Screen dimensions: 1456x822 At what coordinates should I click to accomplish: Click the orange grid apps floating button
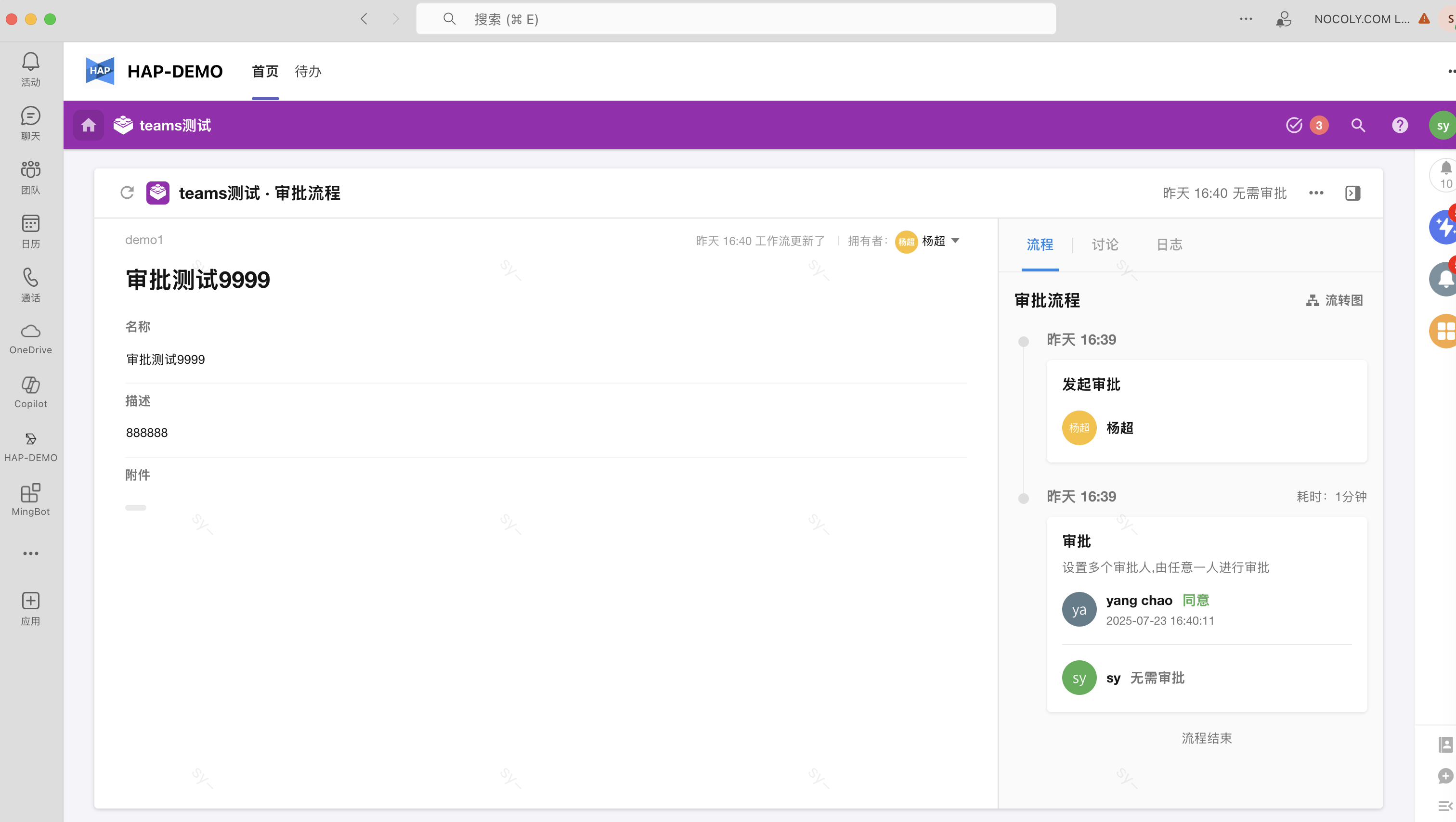(1444, 331)
